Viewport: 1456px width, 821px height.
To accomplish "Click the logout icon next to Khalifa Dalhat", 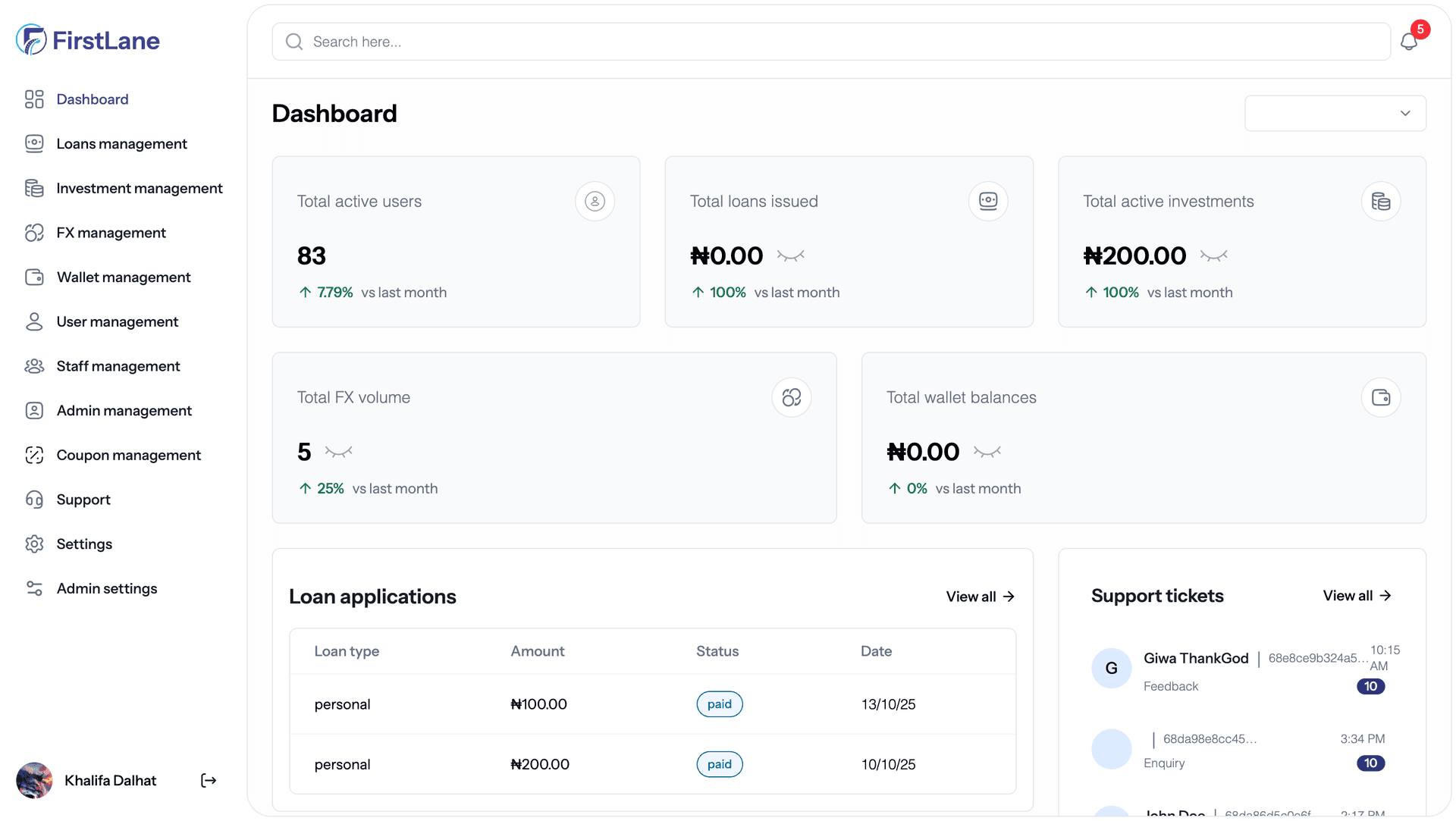I will (x=208, y=780).
